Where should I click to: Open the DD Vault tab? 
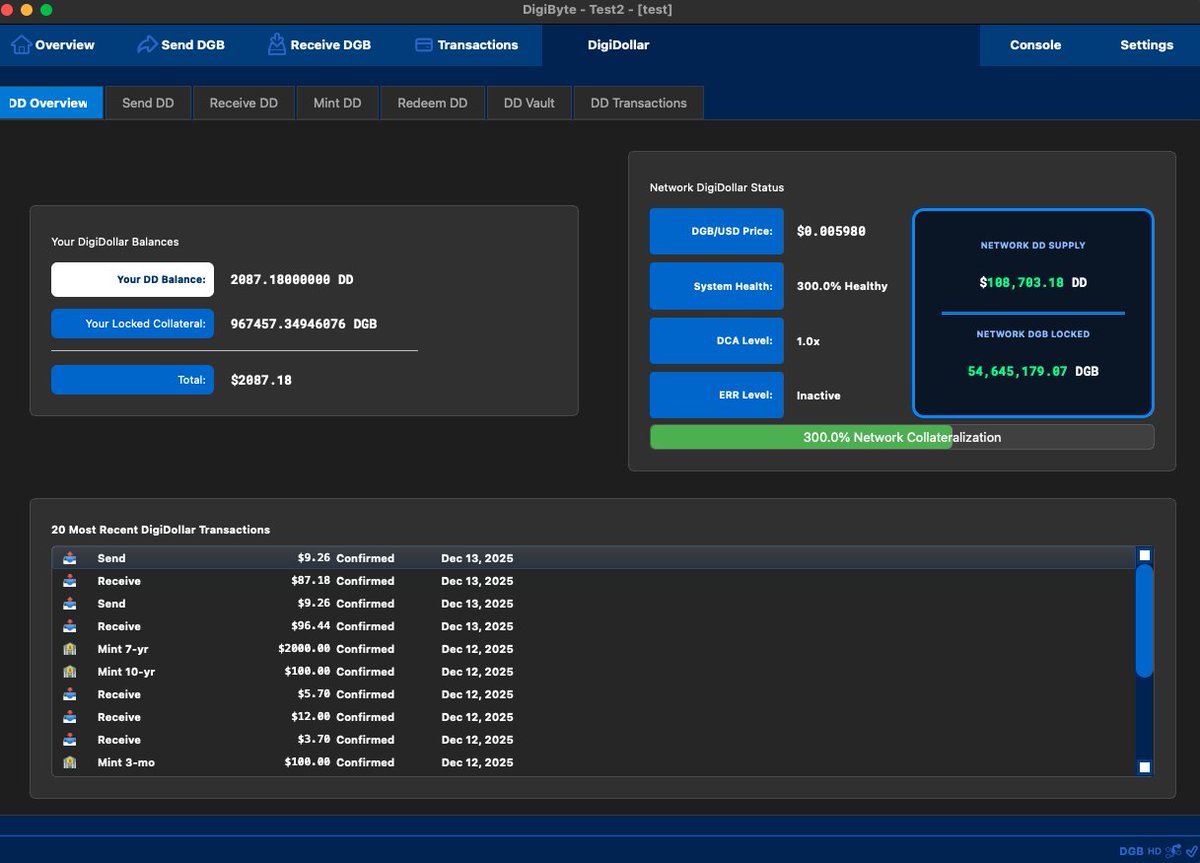pos(528,102)
